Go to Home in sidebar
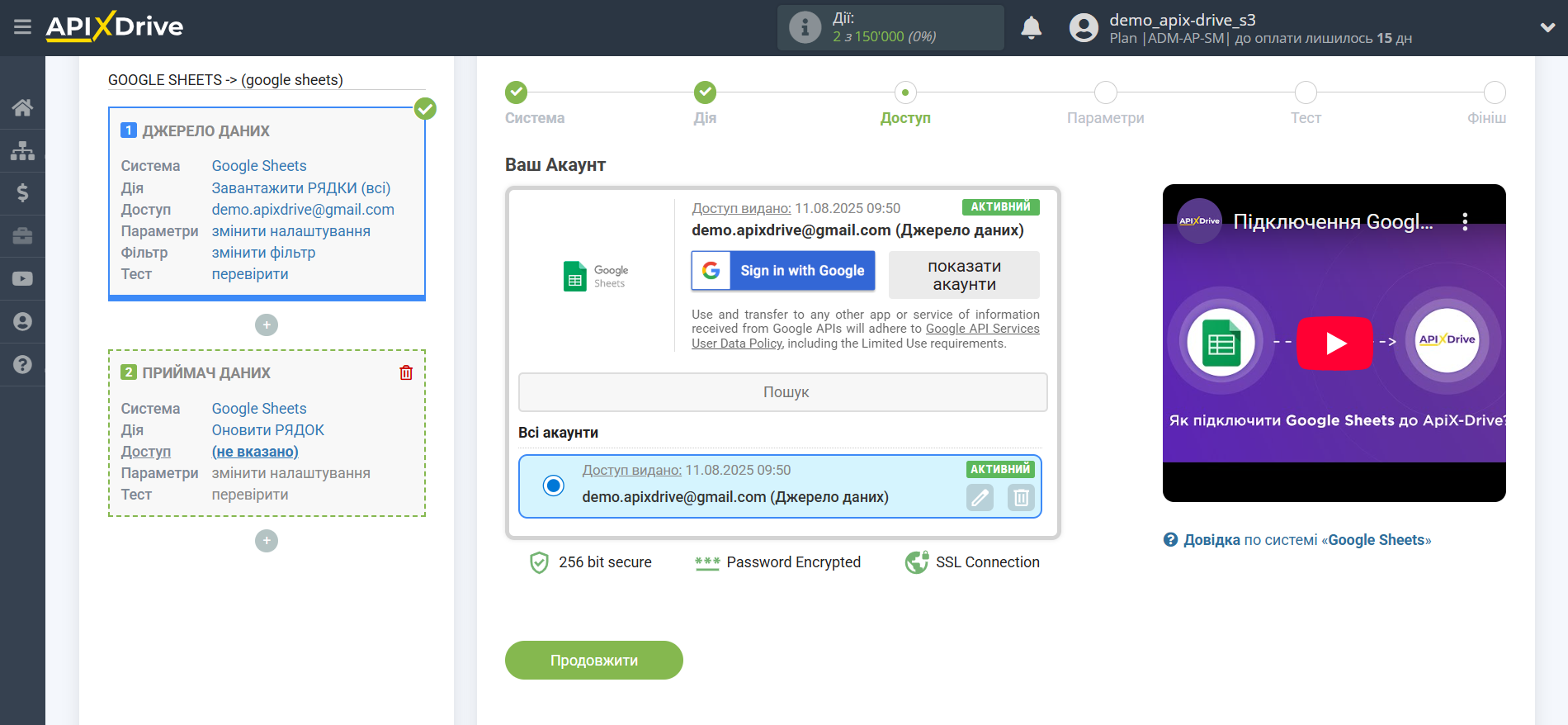 (22, 107)
